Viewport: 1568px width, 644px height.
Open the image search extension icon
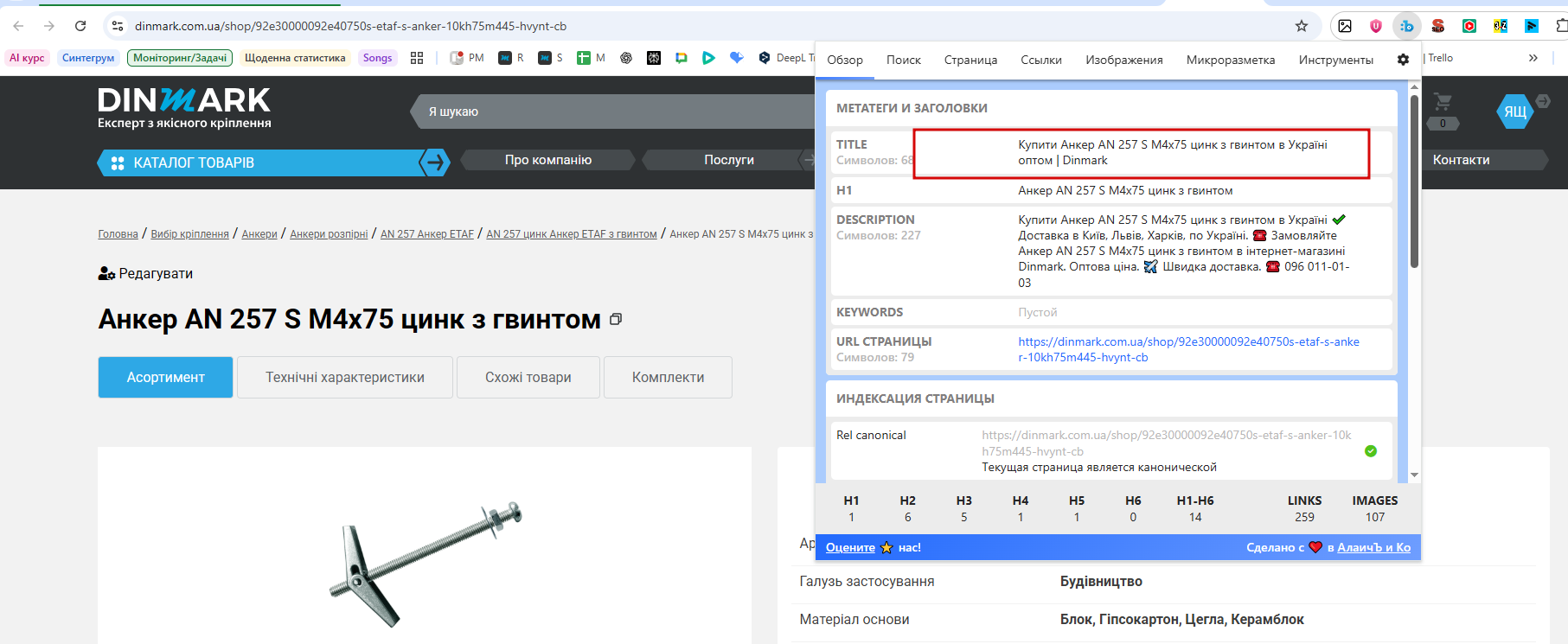pos(1345,26)
